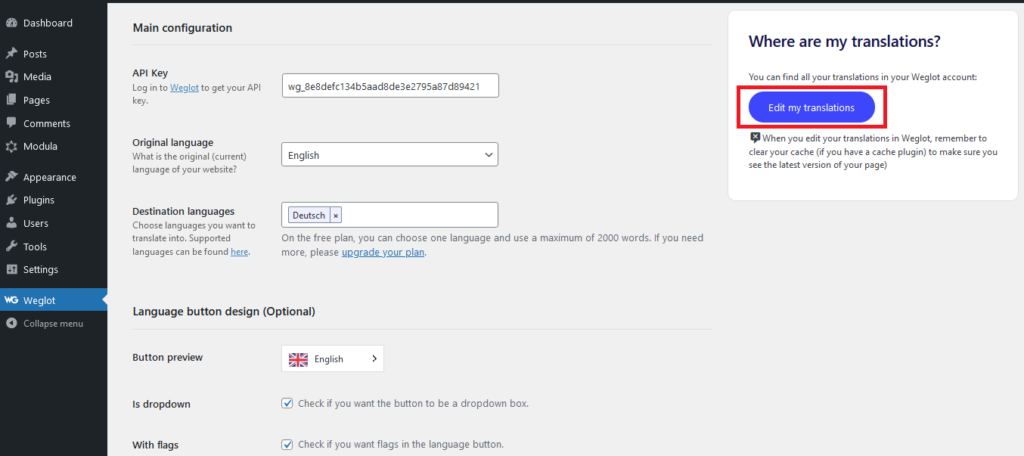The width and height of the screenshot is (1024, 456).
Task: Follow the upgrade your plan link
Action: point(383,252)
